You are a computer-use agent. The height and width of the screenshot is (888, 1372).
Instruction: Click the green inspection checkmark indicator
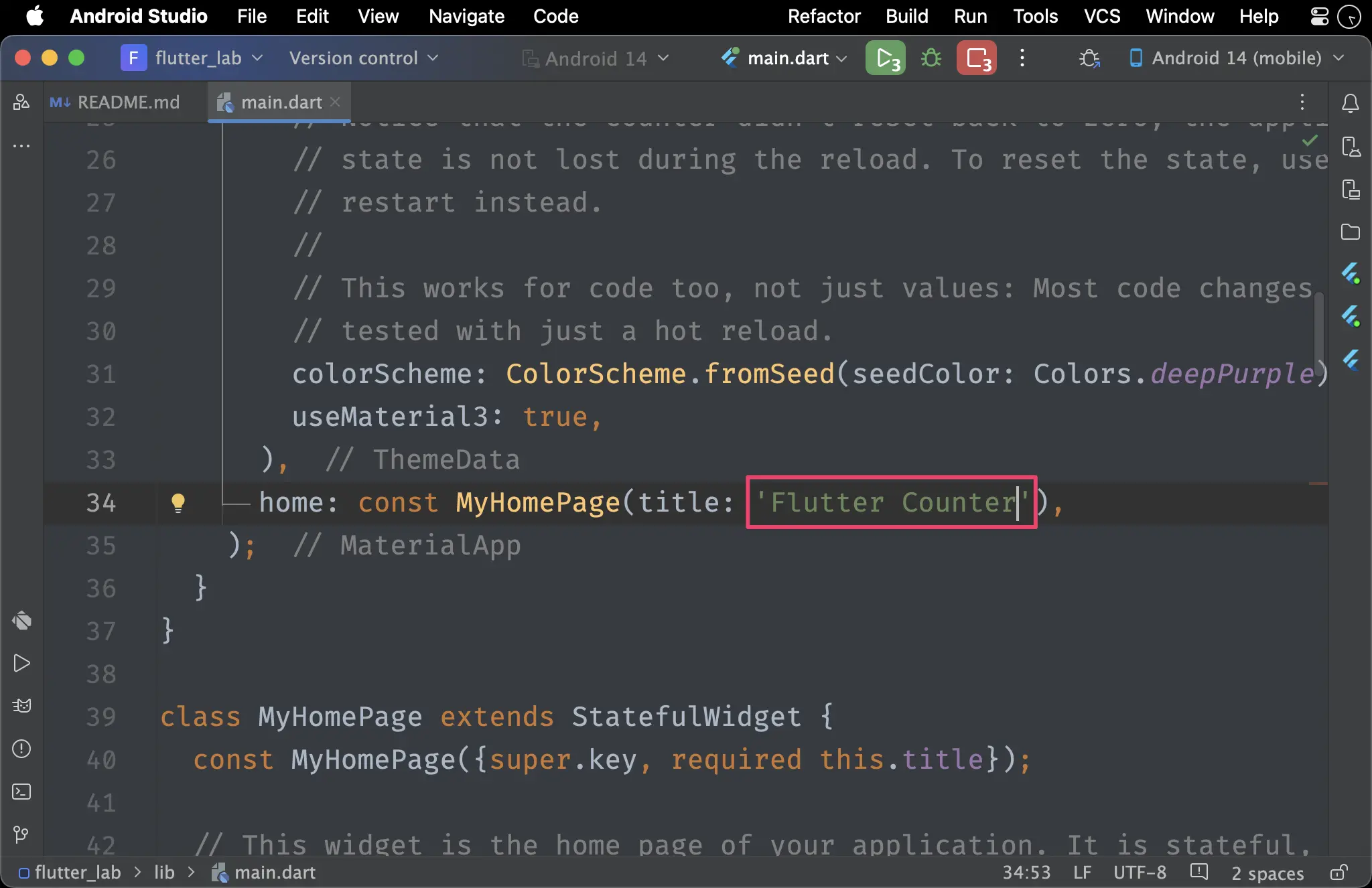(1310, 141)
